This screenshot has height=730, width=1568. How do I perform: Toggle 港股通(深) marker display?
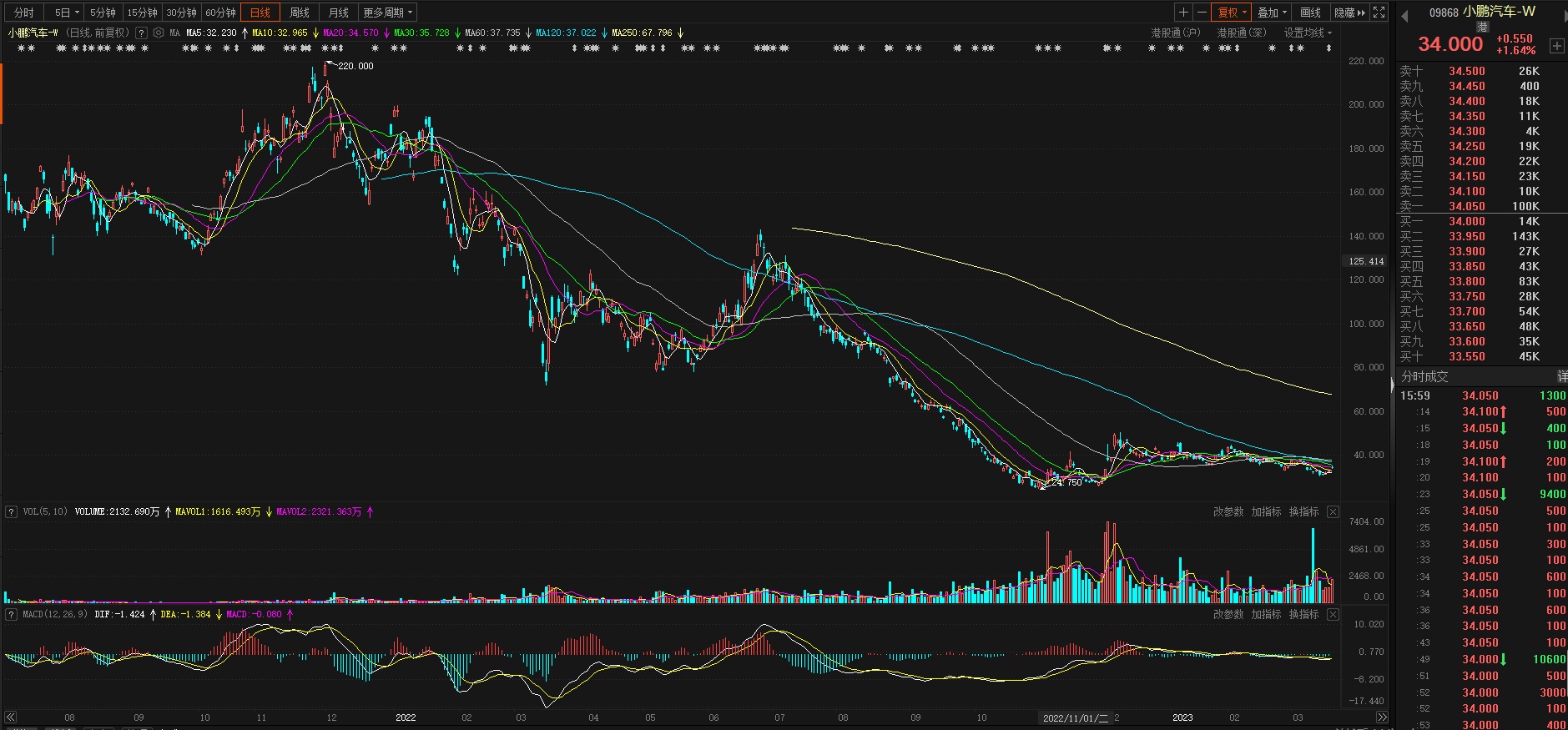(1241, 33)
